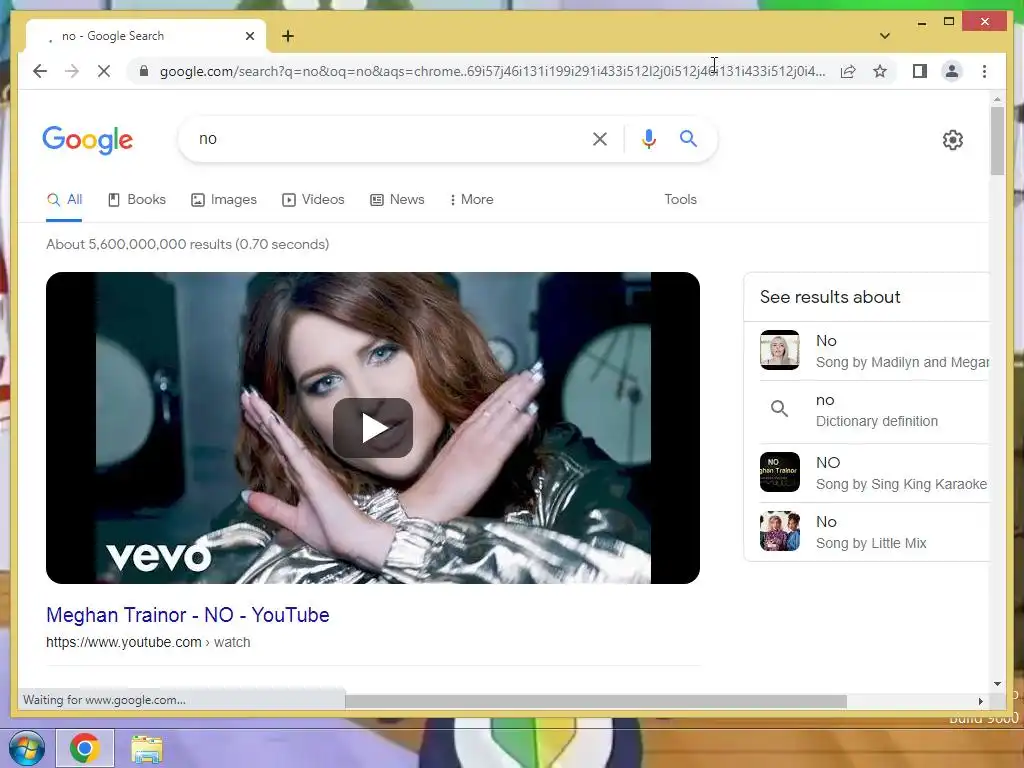Click the forward navigation arrow
The image size is (1024, 768).
click(72, 71)
